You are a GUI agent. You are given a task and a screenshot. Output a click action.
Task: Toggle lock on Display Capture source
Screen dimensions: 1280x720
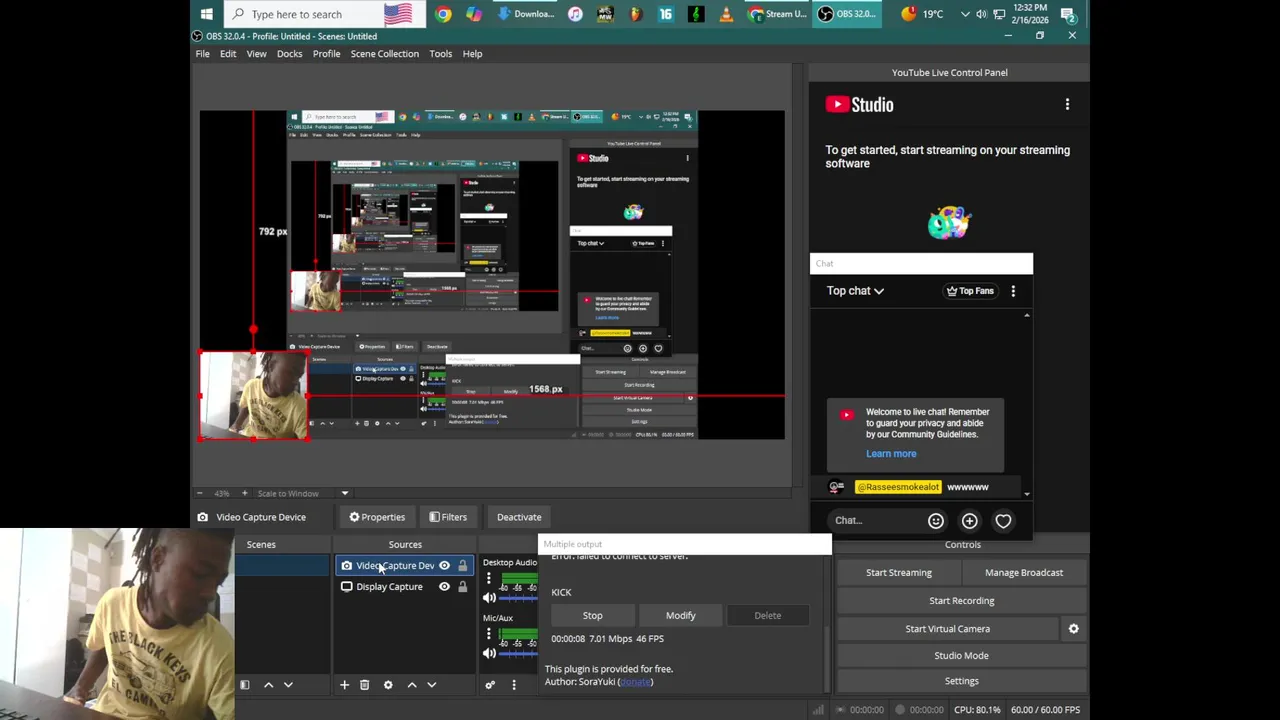tap(462, 587)
